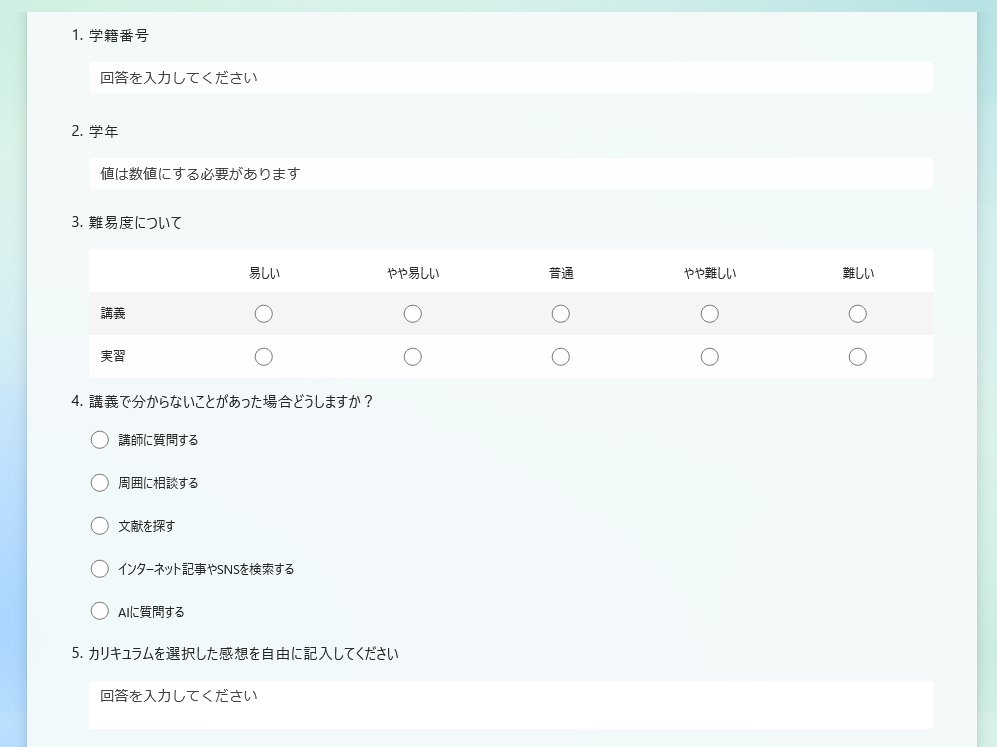Viewport: 997px width, 747px height.
Task: Select やや易しい for the 実習 row
Action: [413, 357]
